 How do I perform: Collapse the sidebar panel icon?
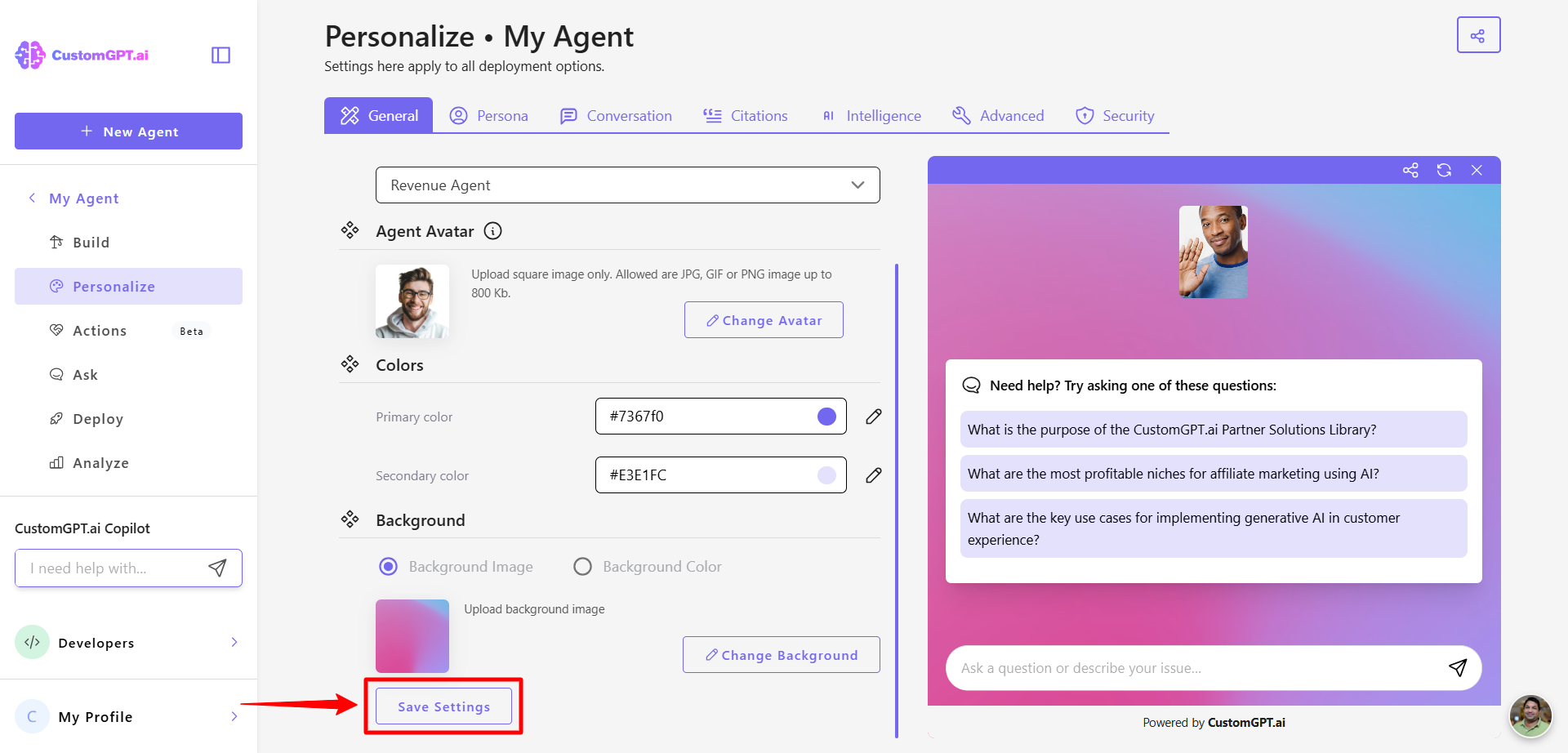coord(220,55)
